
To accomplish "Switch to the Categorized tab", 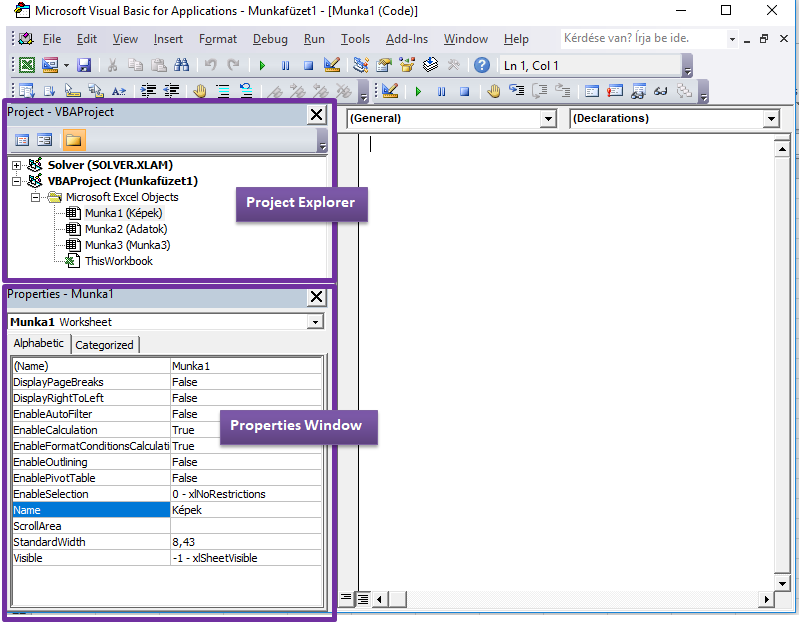I will [x=104, y=345].
